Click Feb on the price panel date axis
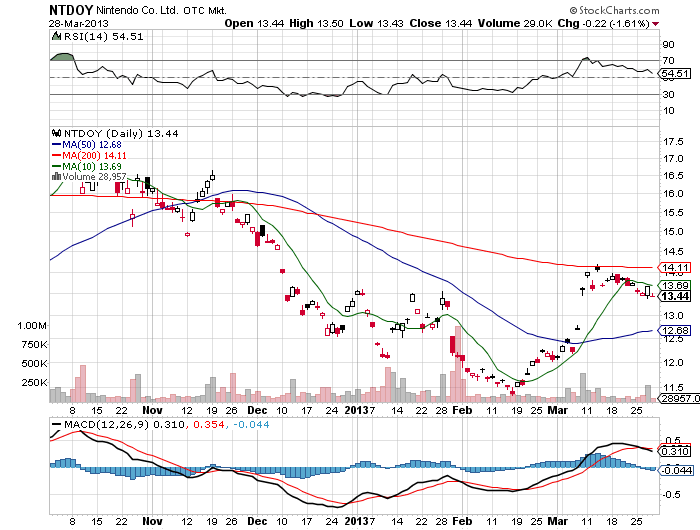700x530 pixels. (x=462, y=410)
